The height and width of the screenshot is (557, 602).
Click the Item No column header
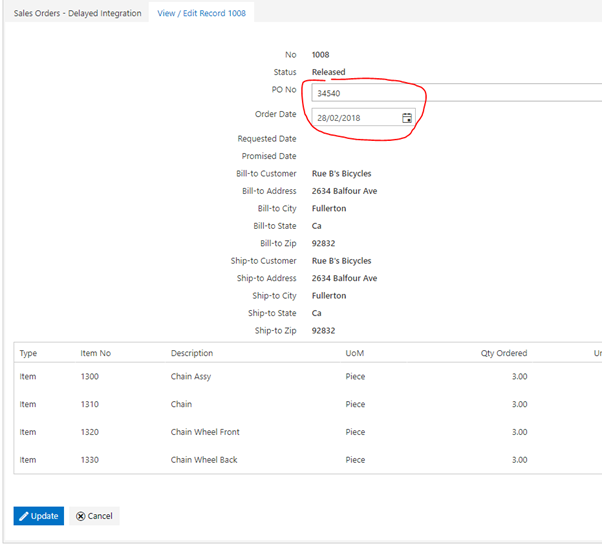[x=96, y=353]
